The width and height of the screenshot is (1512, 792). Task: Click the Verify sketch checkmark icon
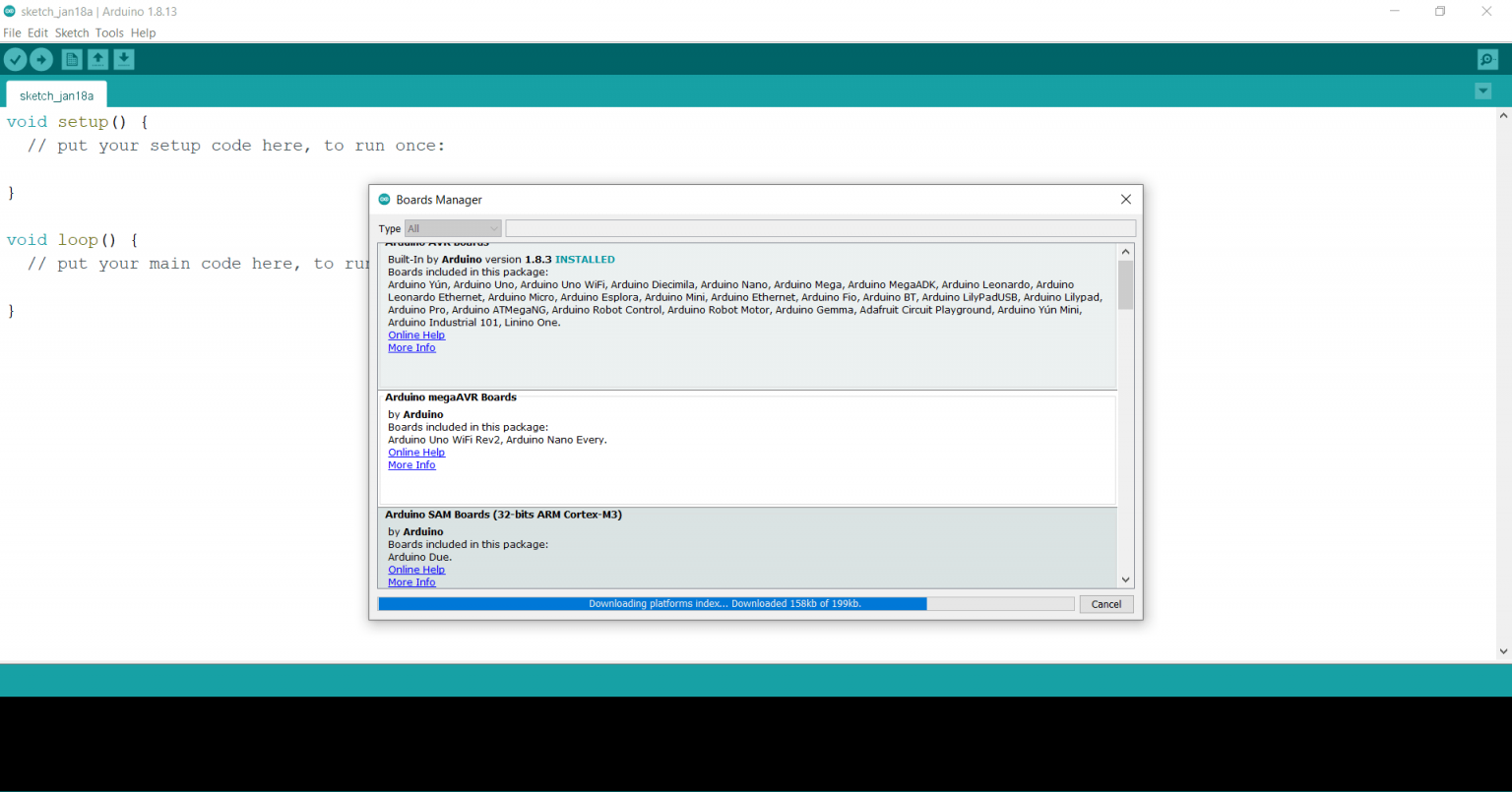pos(15,60)
